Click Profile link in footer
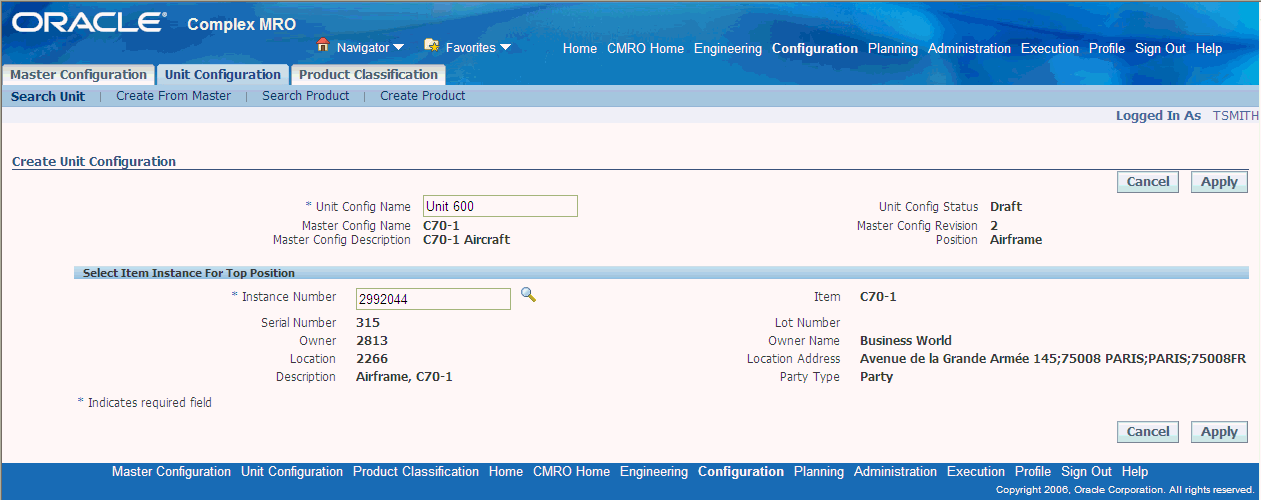The height and width of the screenshot is (500, 1261). (1033, 471)
